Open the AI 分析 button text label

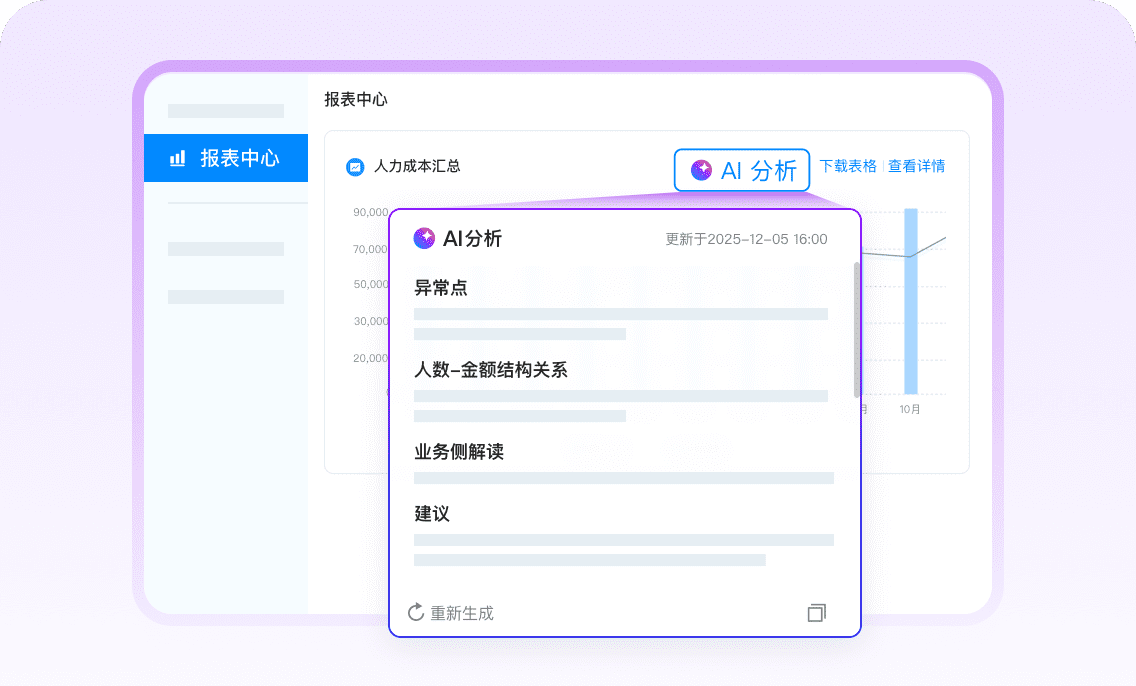(x=759, y=170)
